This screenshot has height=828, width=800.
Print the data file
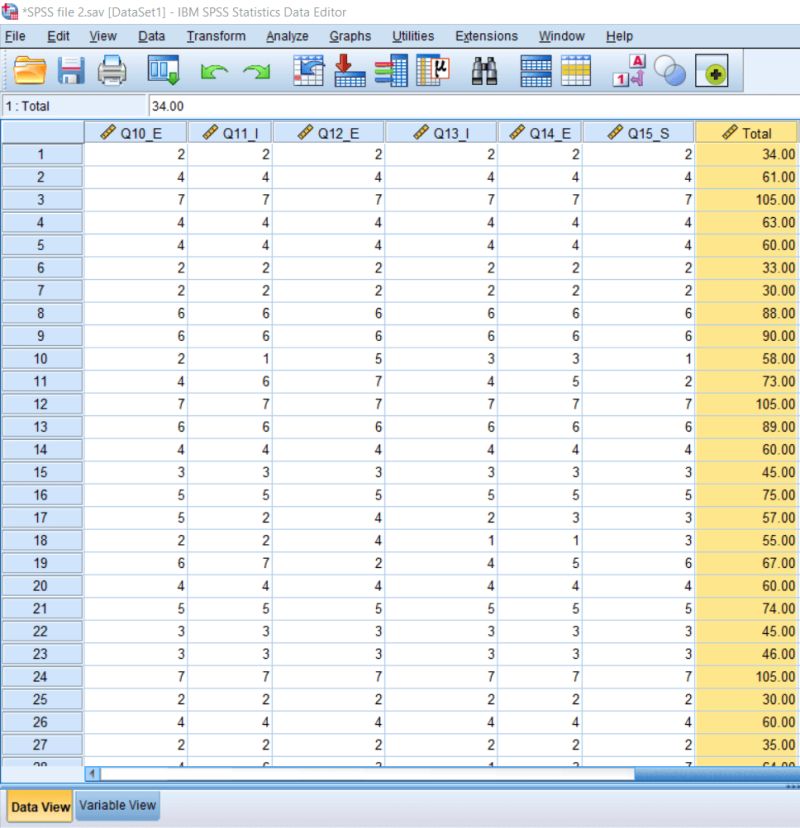(111, 72)
